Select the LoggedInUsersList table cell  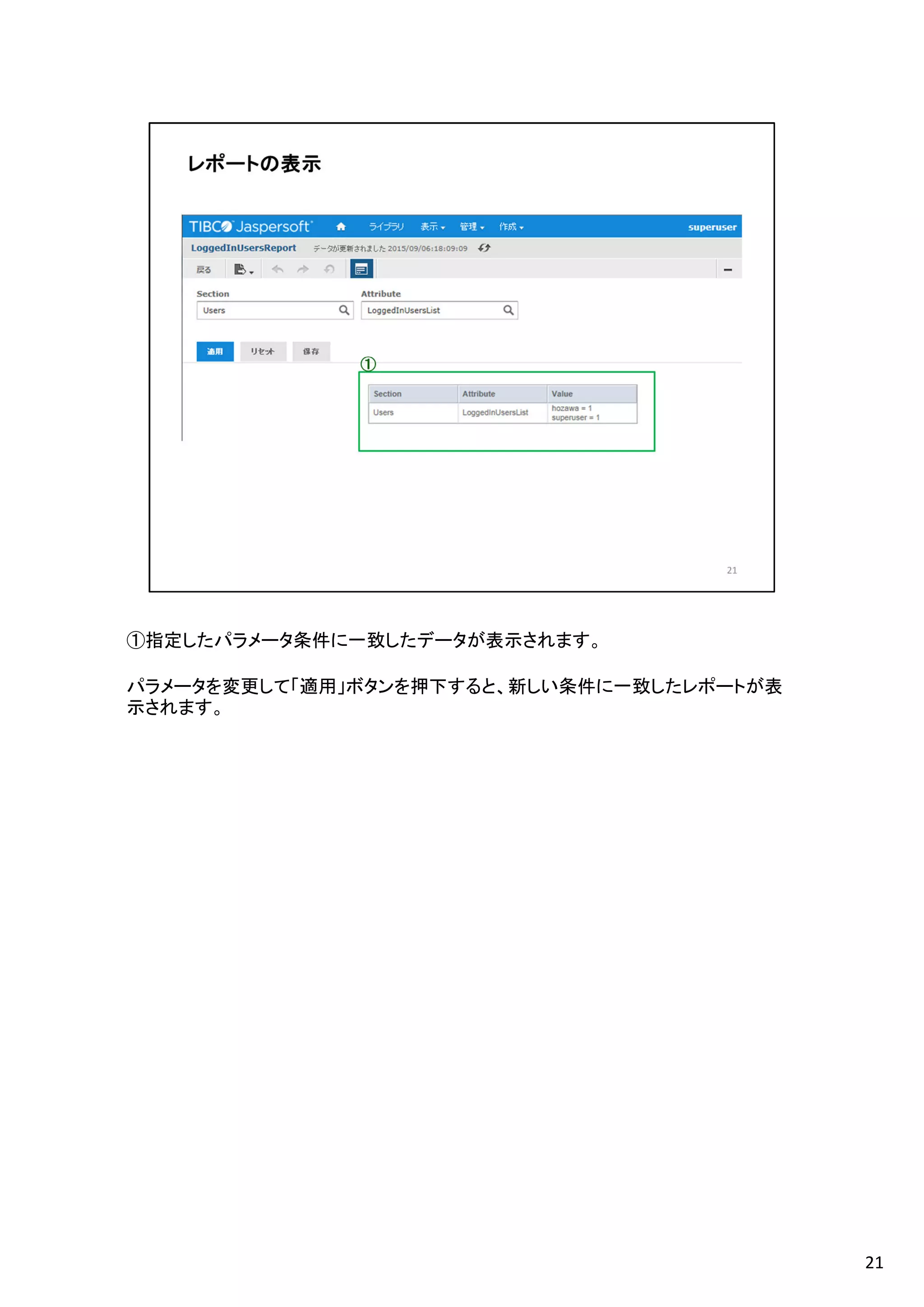tap(503, 412)
